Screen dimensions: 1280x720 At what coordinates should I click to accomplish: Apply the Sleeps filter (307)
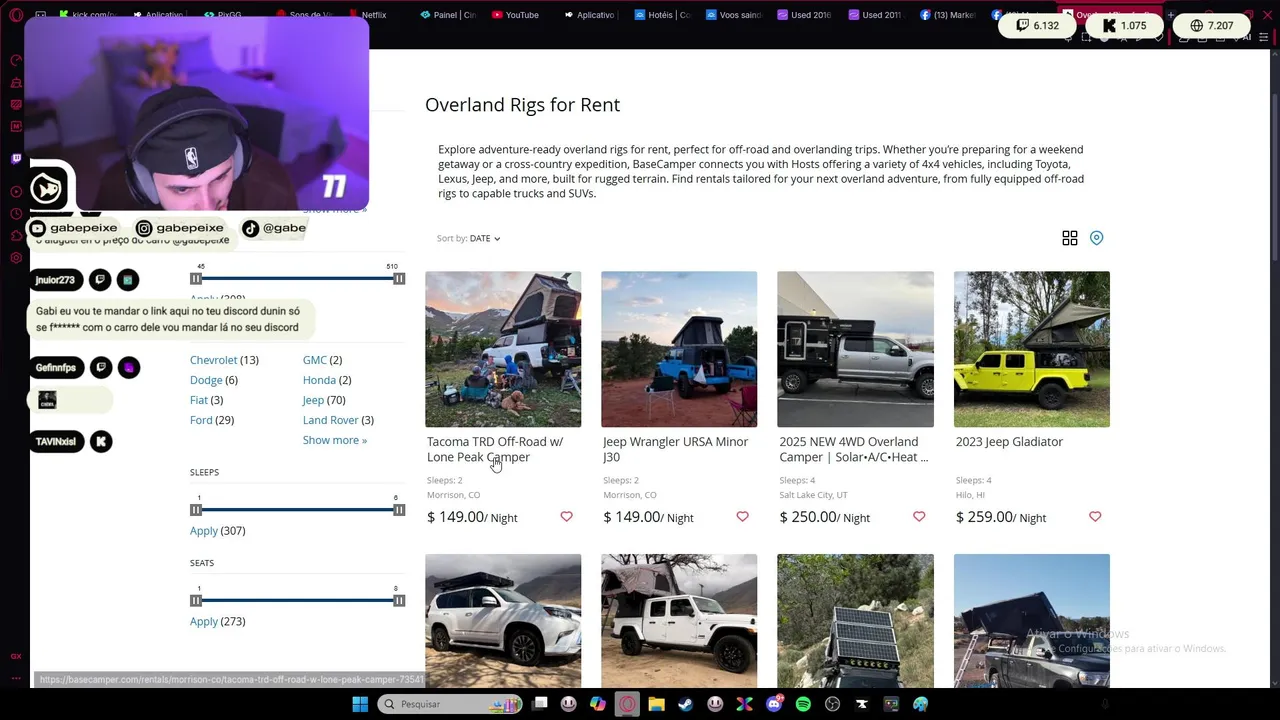click(204, 531)
